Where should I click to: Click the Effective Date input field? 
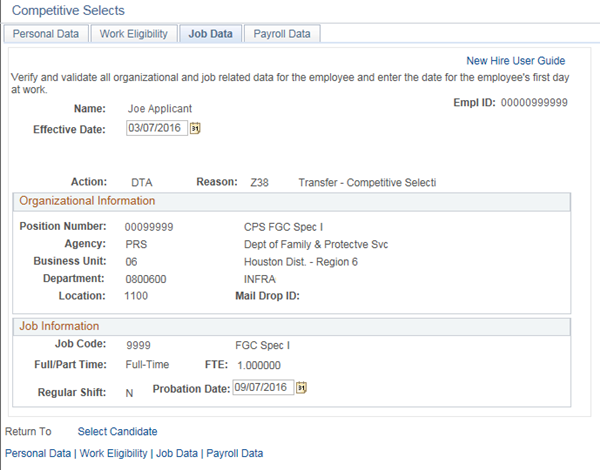point(157,129)
